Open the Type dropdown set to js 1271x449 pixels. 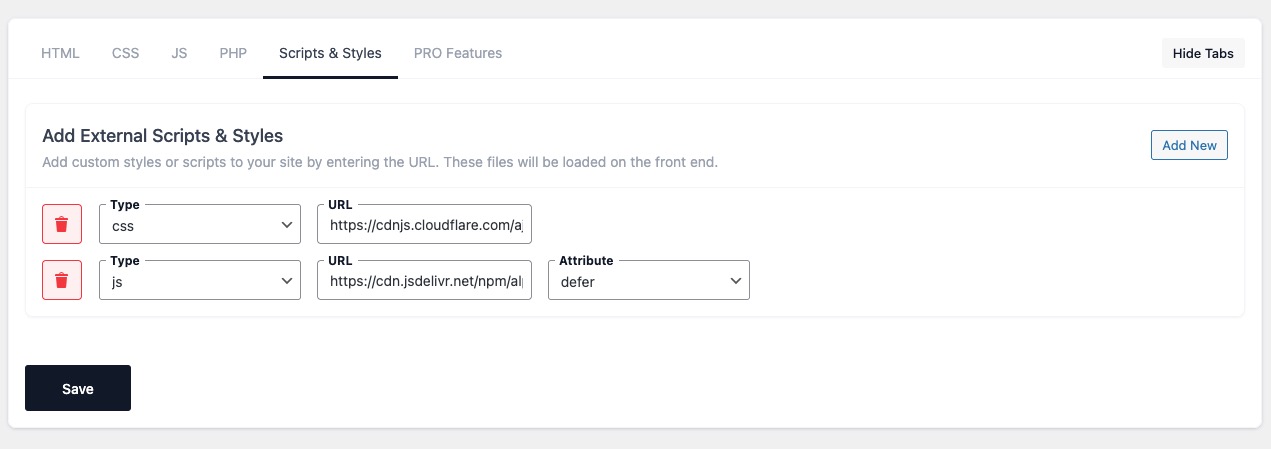click(x=200, y=282)
